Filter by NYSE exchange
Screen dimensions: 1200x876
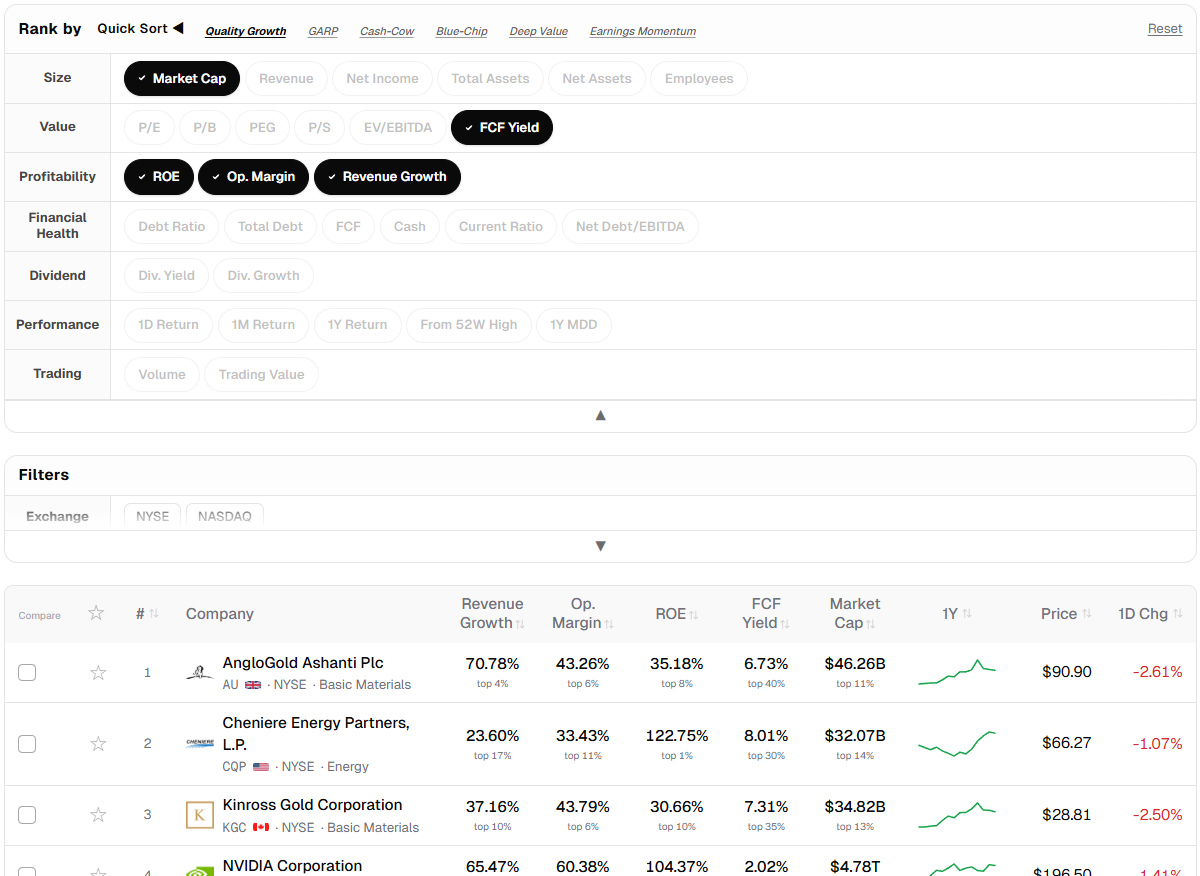(153, 516)
